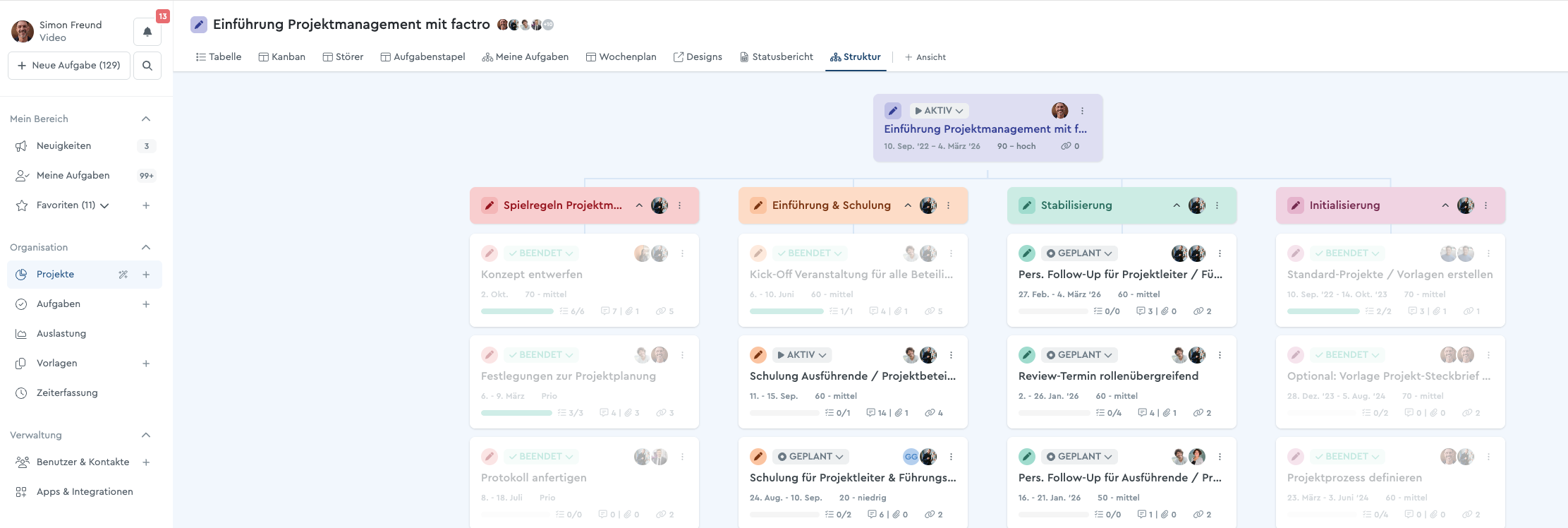Image resolution: width=1568 pixels, height=528 pixels.
Task: Click the project pencil icon beside the title
Action: click(199, 25)
